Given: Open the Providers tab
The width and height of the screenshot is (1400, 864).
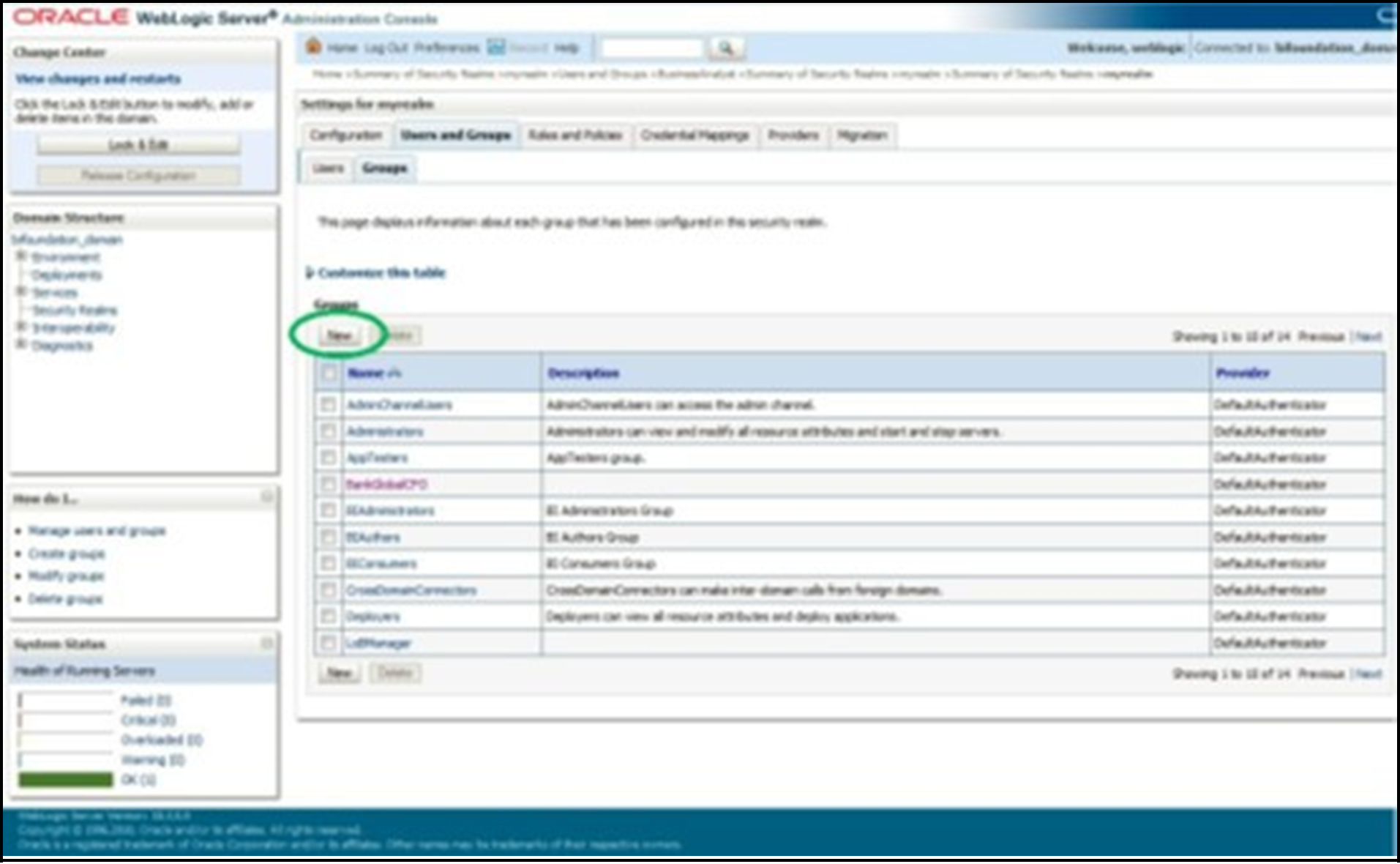Looking at the screenshot, I should 793,135.
